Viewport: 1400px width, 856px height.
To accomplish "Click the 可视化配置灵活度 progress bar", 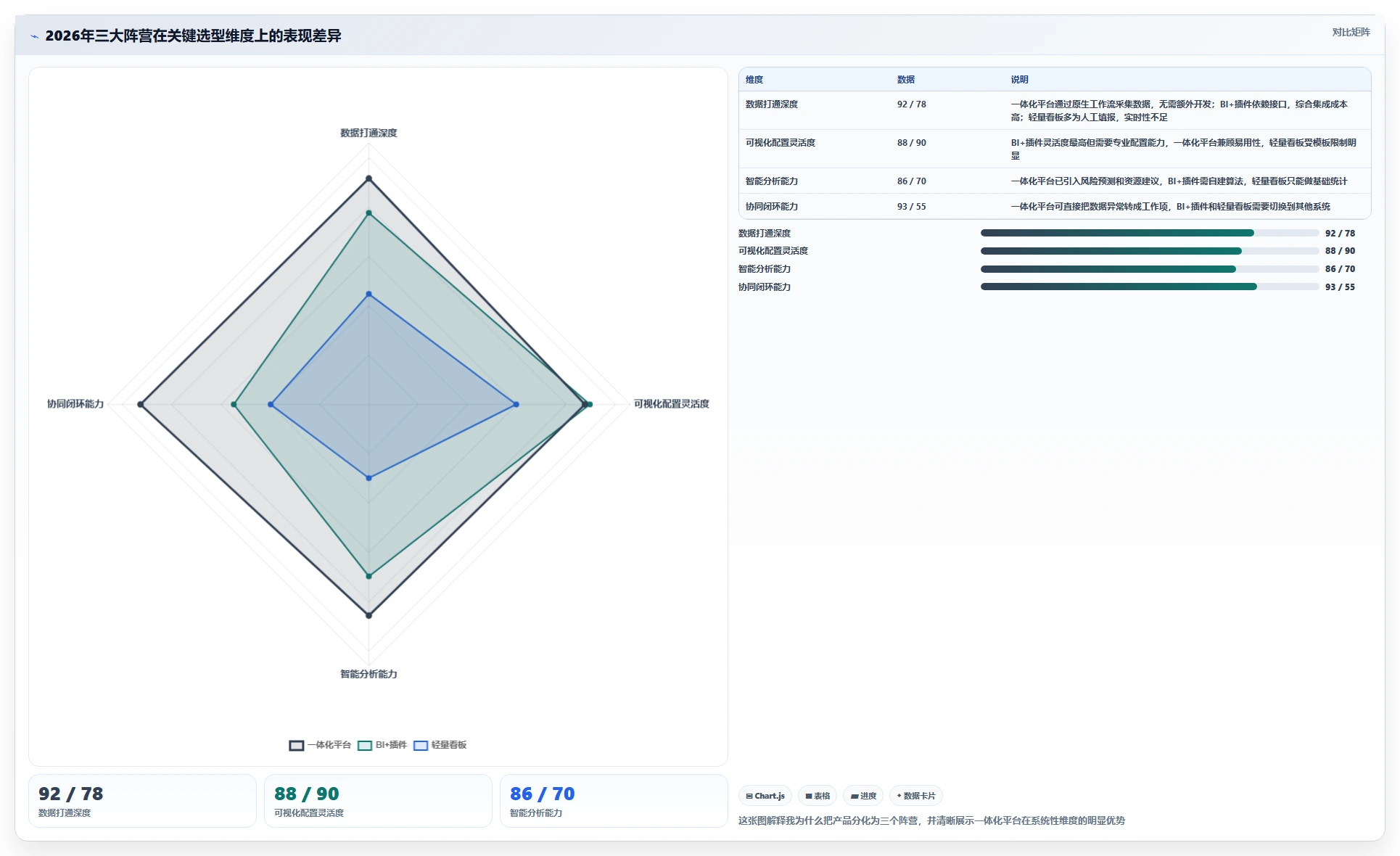I will (1150, 251).
